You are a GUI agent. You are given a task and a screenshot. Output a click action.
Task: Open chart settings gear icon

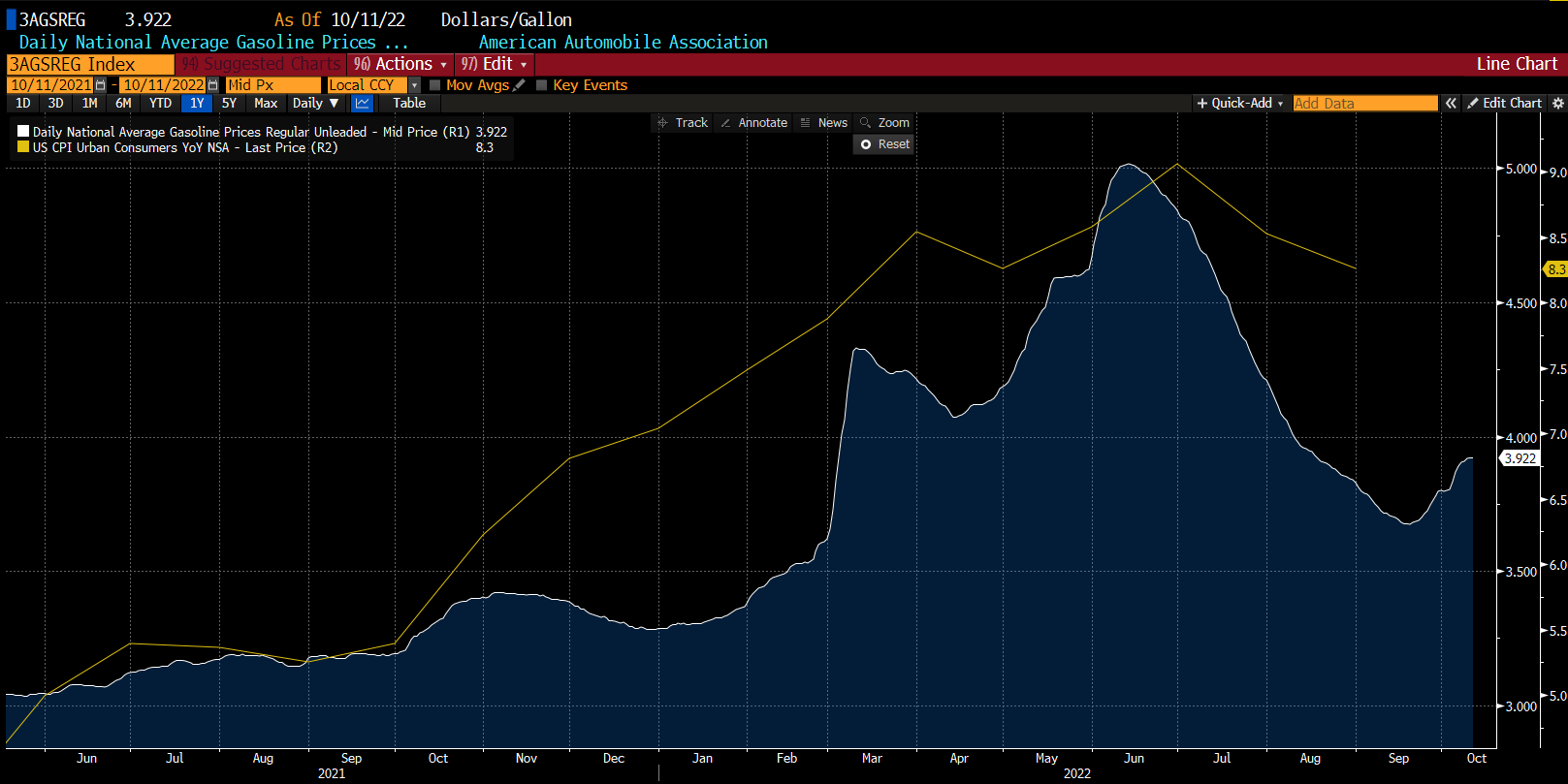click(1557, 103)
